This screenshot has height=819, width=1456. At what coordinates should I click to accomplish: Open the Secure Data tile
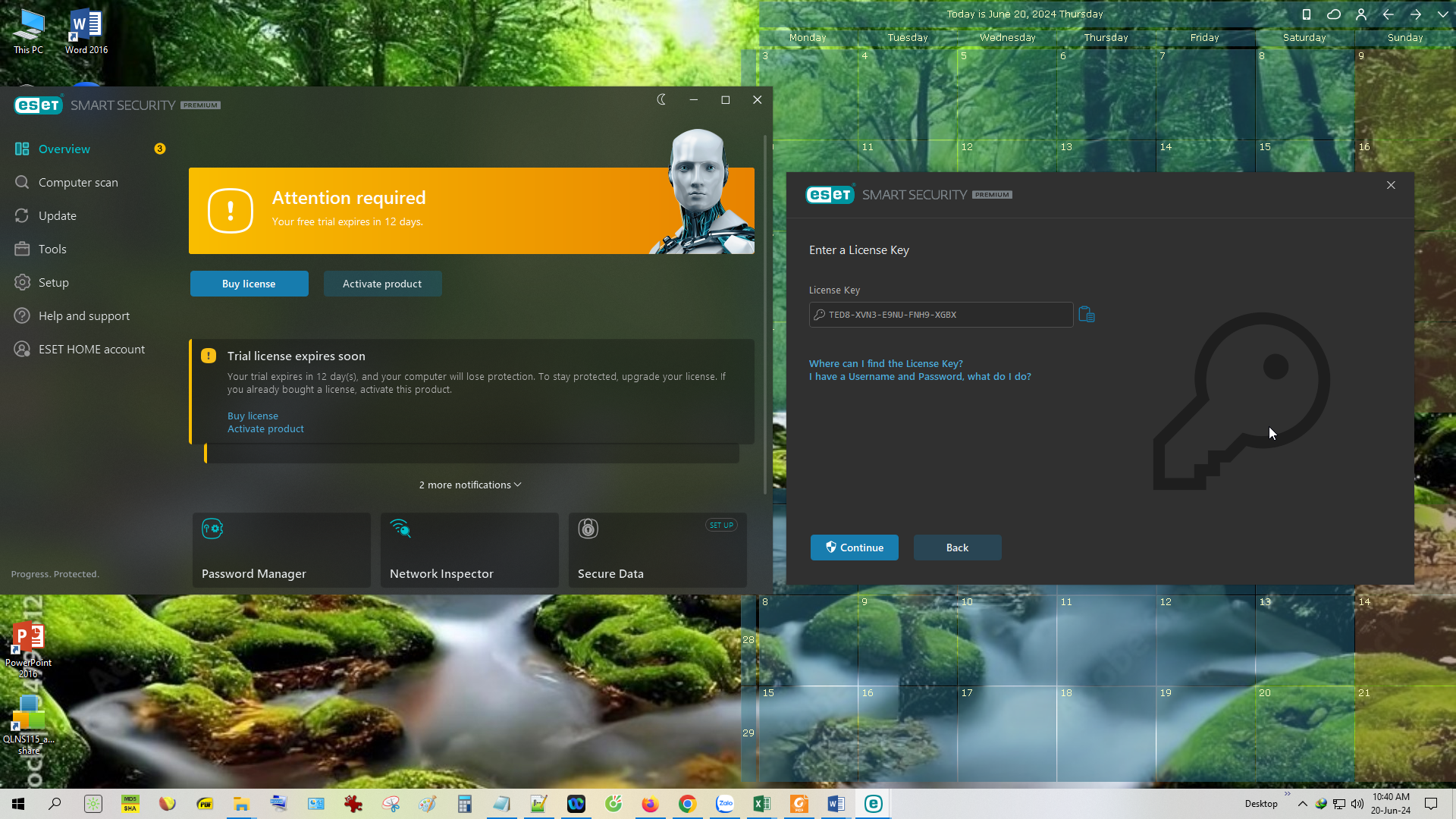(657, 550)
